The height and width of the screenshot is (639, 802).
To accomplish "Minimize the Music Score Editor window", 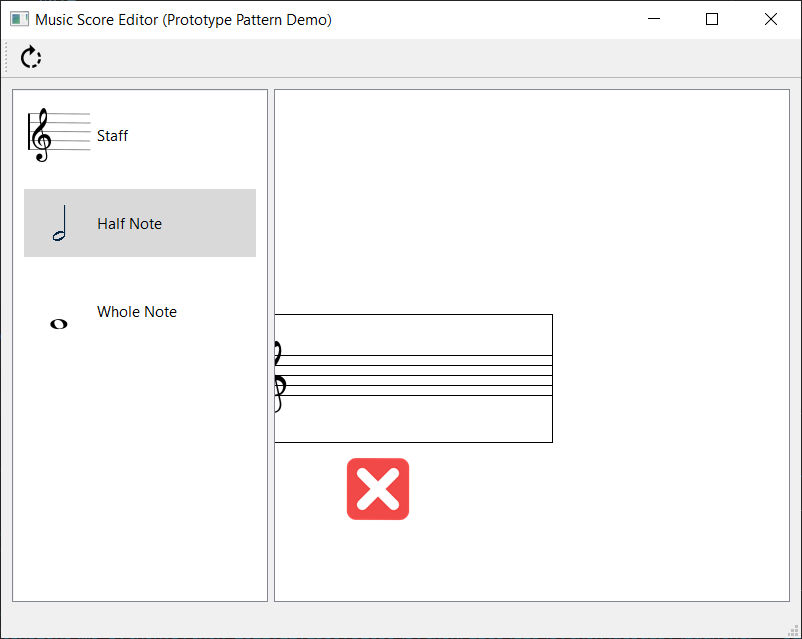I will click(x=654, y=19).
